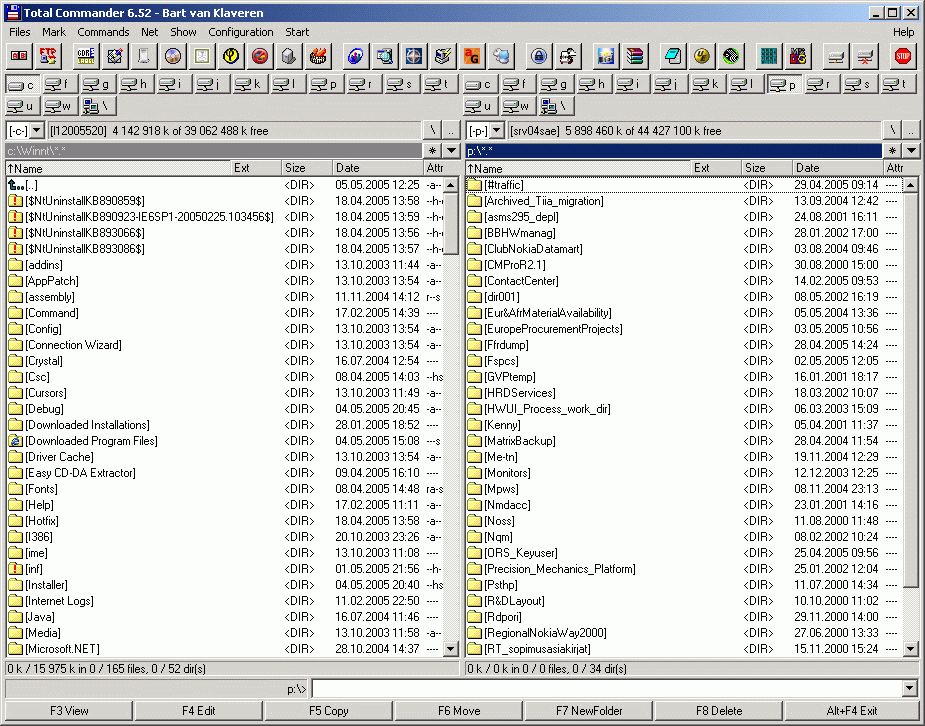925x726 pixels.
Task: Switch left panel to drive f
Action: pyautogui.click(x=60, y=84)
